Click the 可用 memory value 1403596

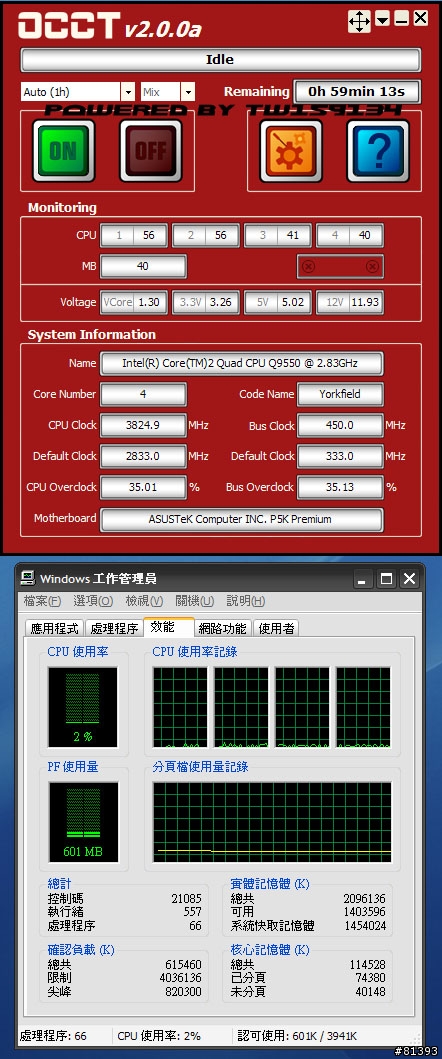(x=364, y=912)
